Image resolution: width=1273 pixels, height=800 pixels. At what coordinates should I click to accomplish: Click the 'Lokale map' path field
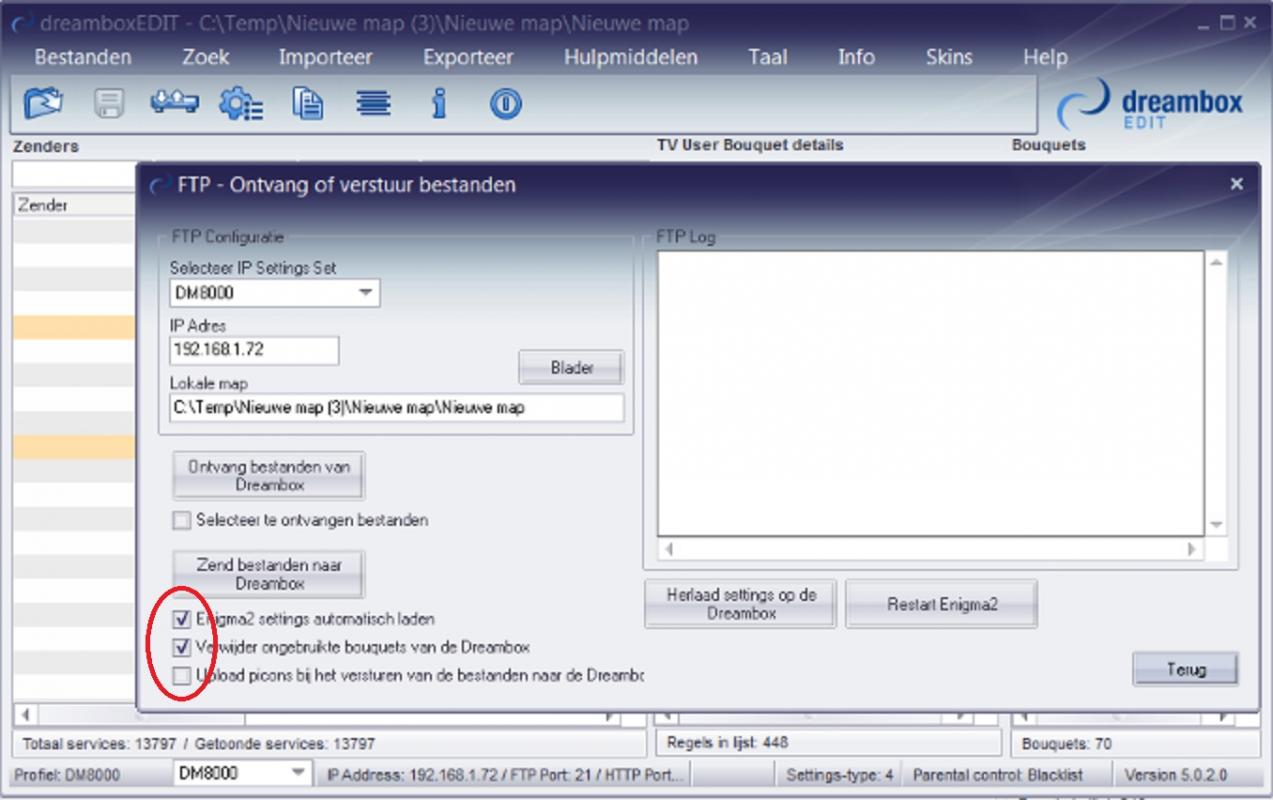click(x=397, y=407)
